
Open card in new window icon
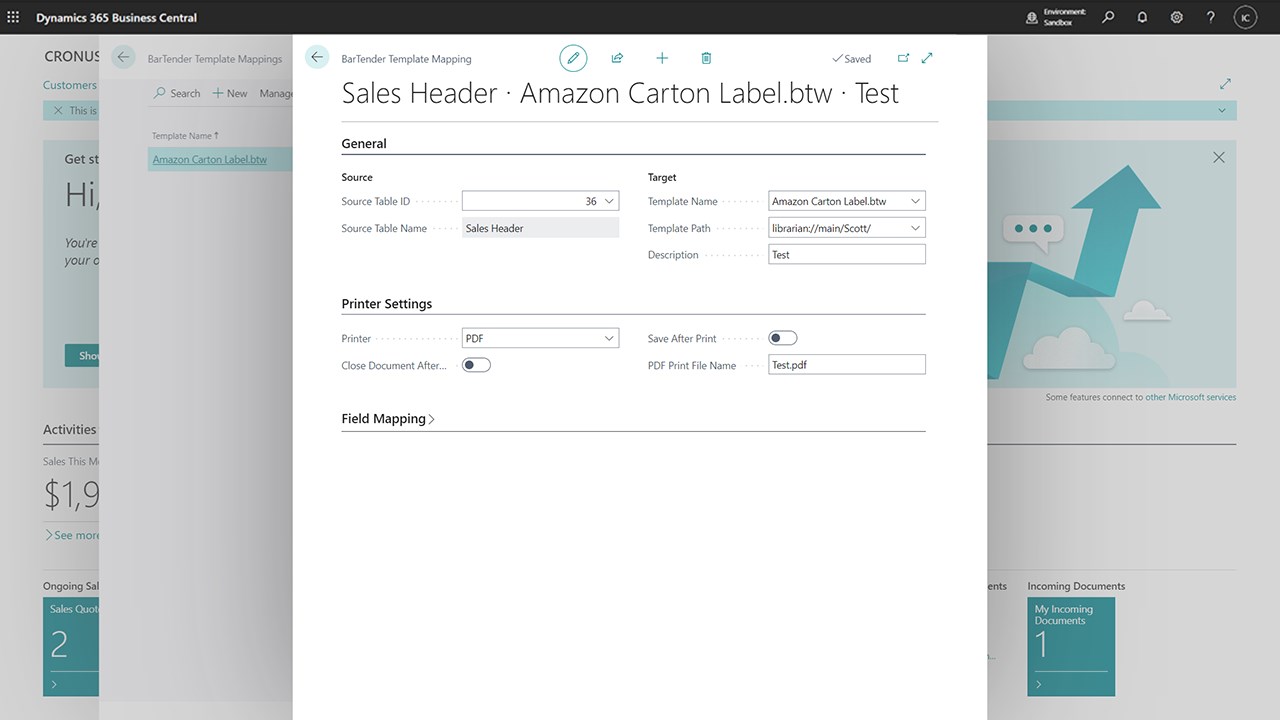pyautogui.click(x=903, y=58)
